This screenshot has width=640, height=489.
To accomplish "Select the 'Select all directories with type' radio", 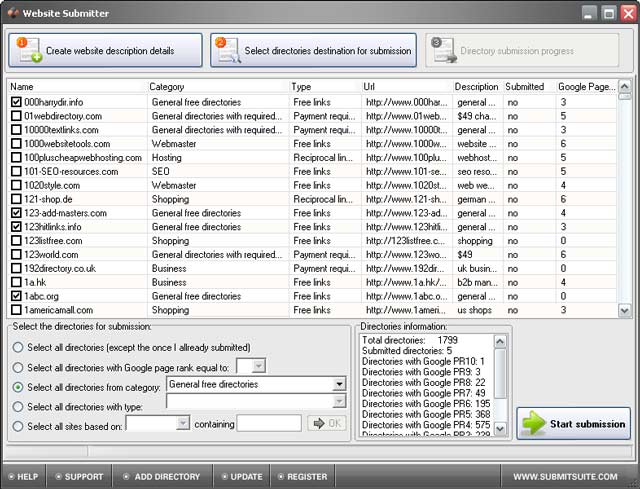I will (18, 405).
